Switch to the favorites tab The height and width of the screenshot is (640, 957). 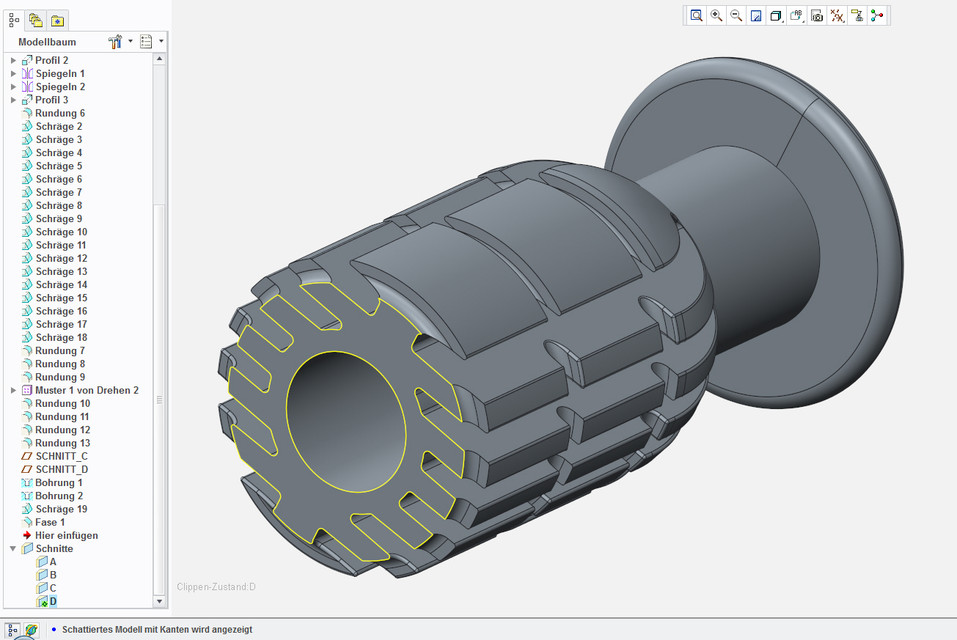tap(57, 19)
